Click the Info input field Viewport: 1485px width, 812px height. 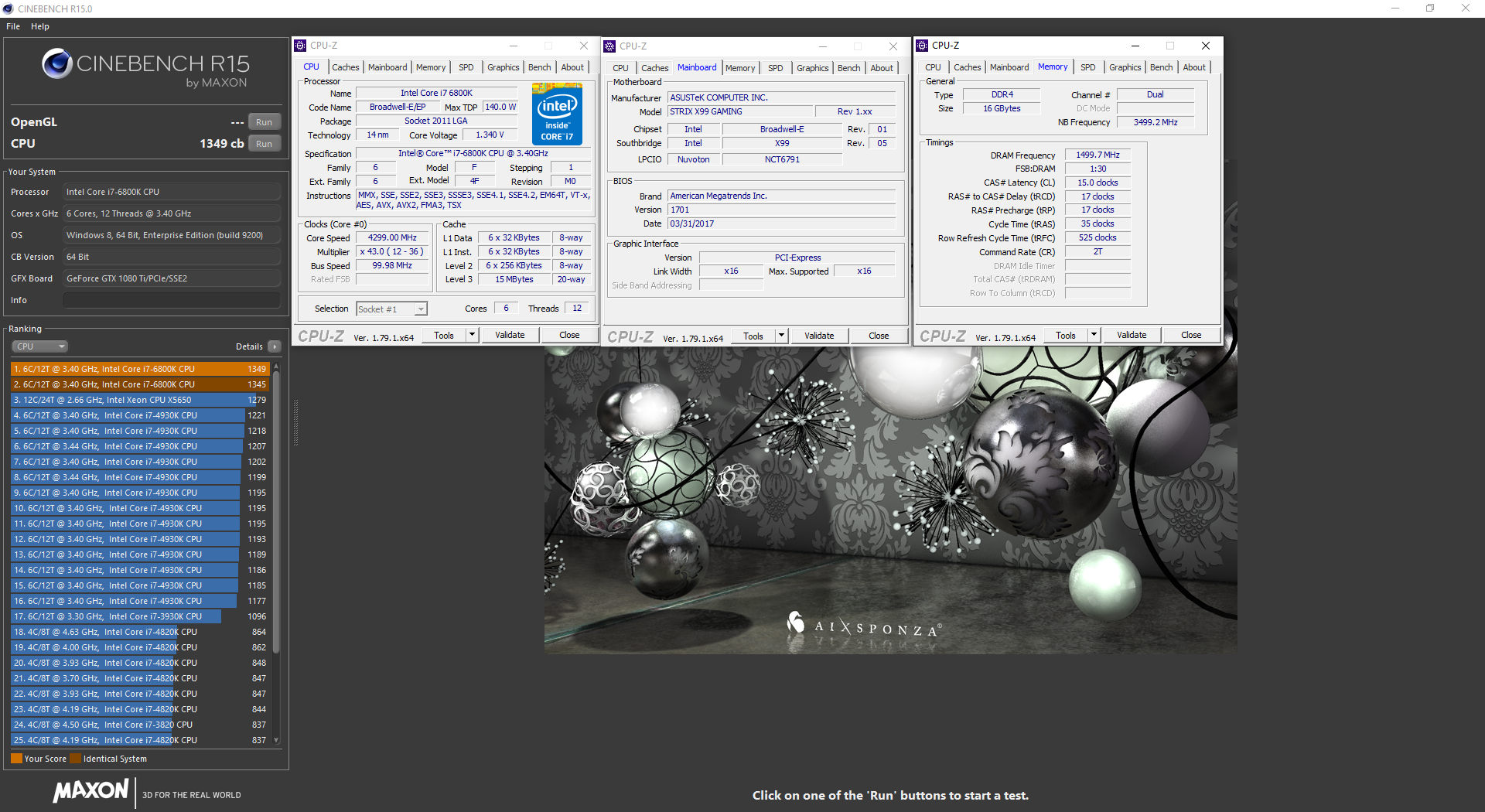(172, 300)
